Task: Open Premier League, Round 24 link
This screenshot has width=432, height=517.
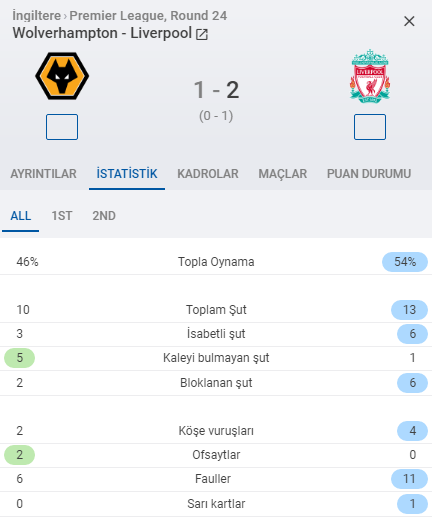Action: pos(148,16)
